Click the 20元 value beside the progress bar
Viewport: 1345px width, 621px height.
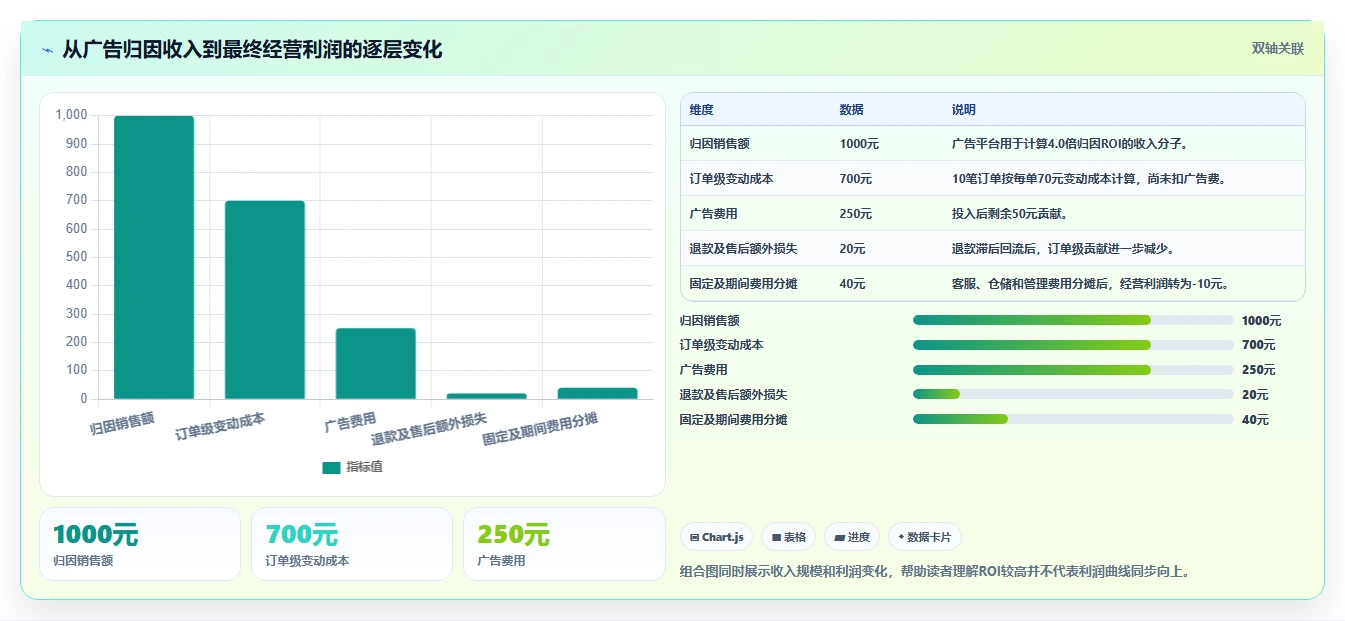click(x=1255, y=395)
